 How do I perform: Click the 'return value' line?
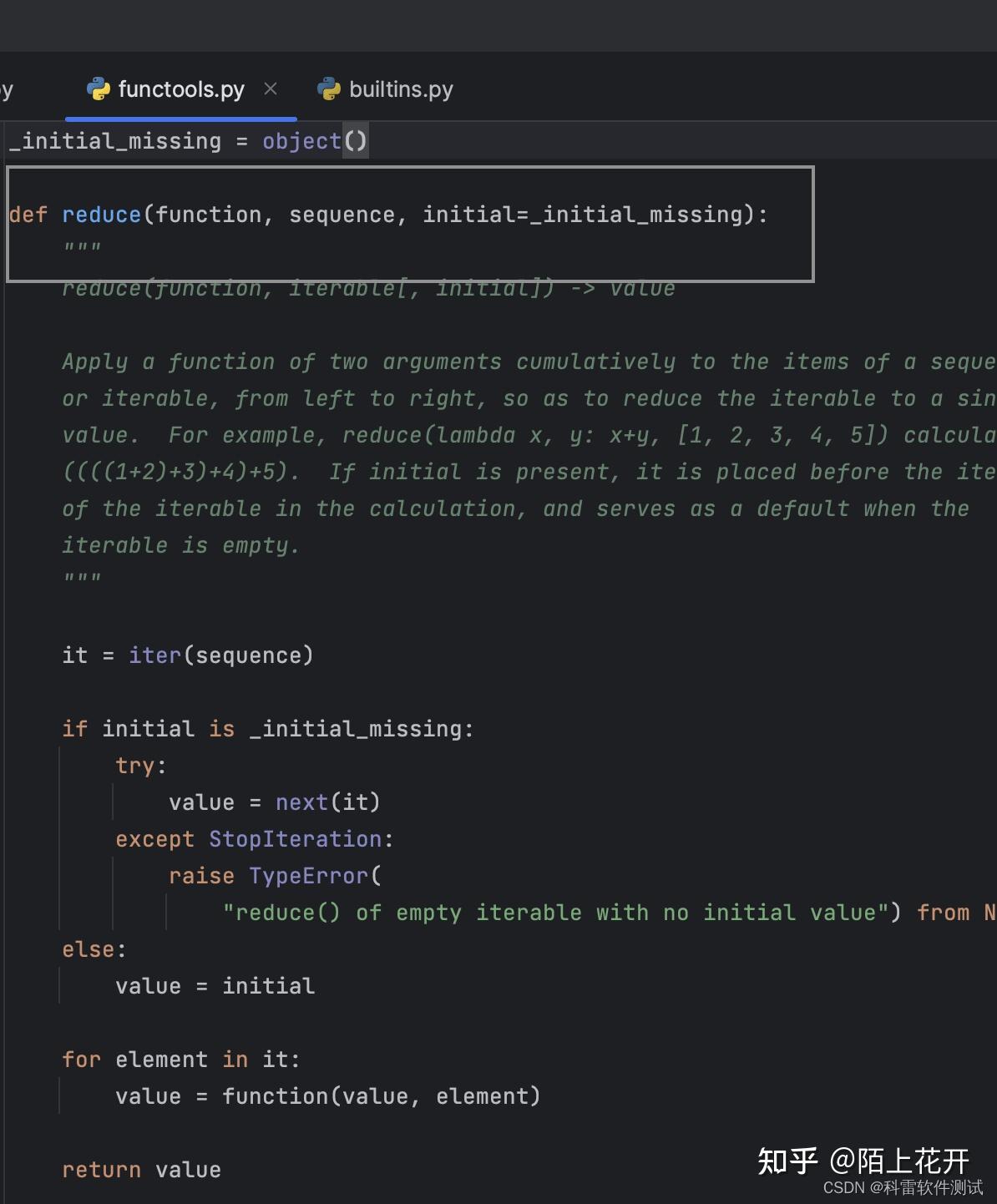[x=141, y=1170]
